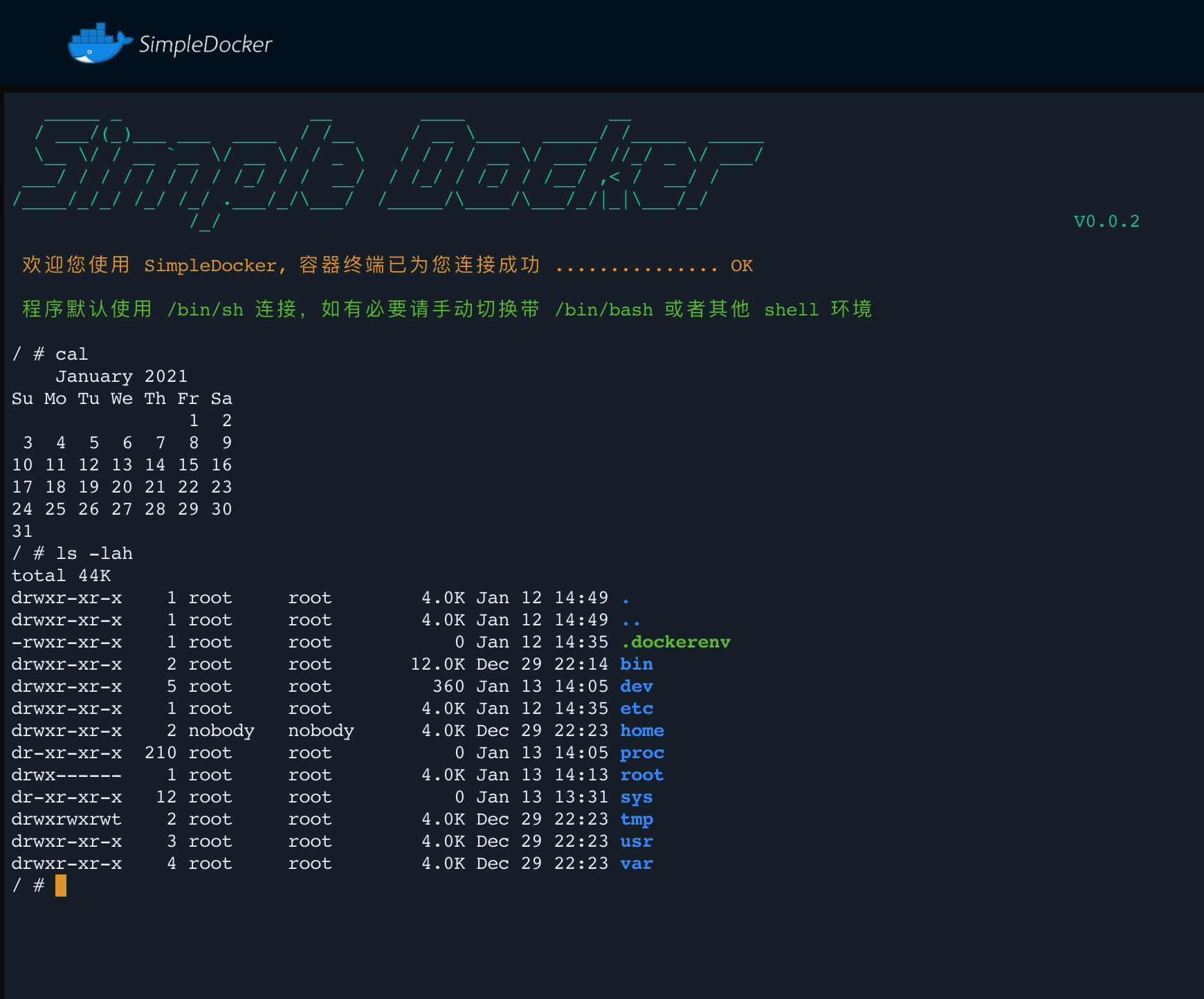Click the 'Jan 13 13:31' date of sys
The width and height of the screenshot is (1204, 999).
542,797
